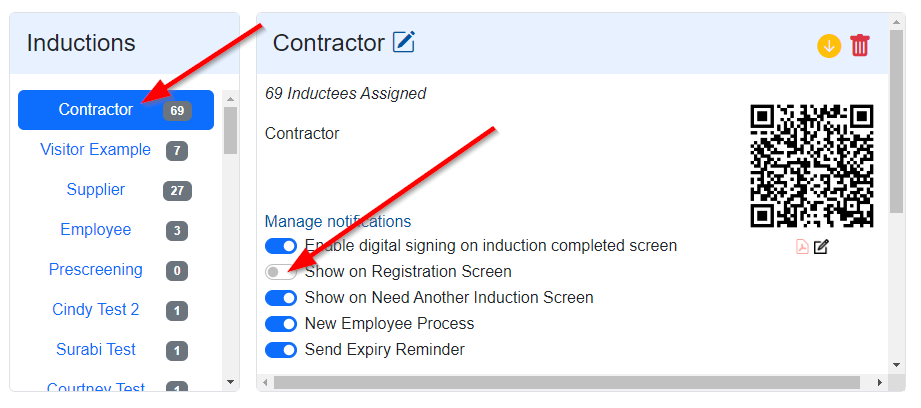Click horizontal scrollbar right arrow
Screen dimensions: 921x408
tap(878, 383)
